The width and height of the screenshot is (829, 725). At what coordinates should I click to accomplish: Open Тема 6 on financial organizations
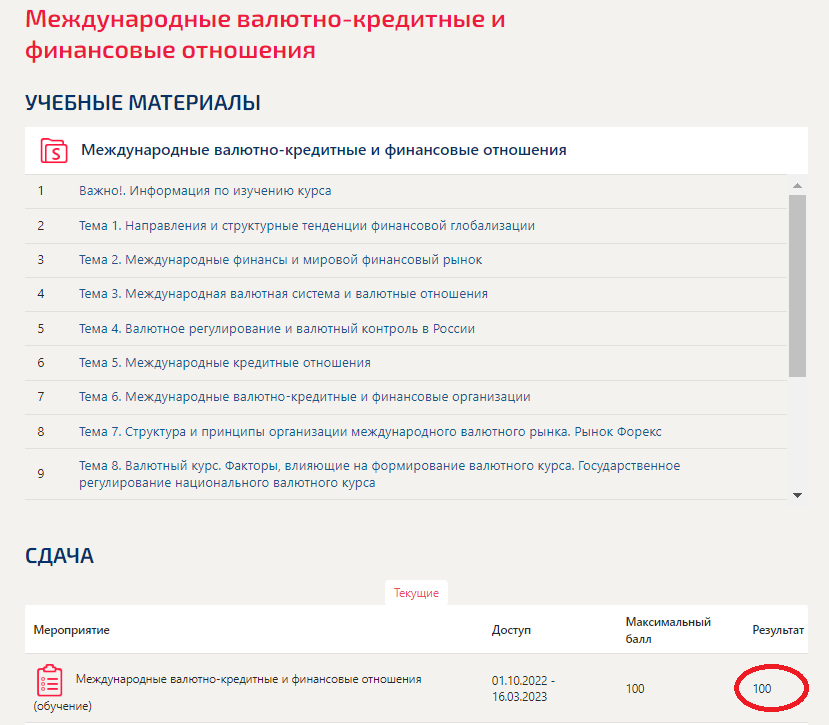pos(305,397)
